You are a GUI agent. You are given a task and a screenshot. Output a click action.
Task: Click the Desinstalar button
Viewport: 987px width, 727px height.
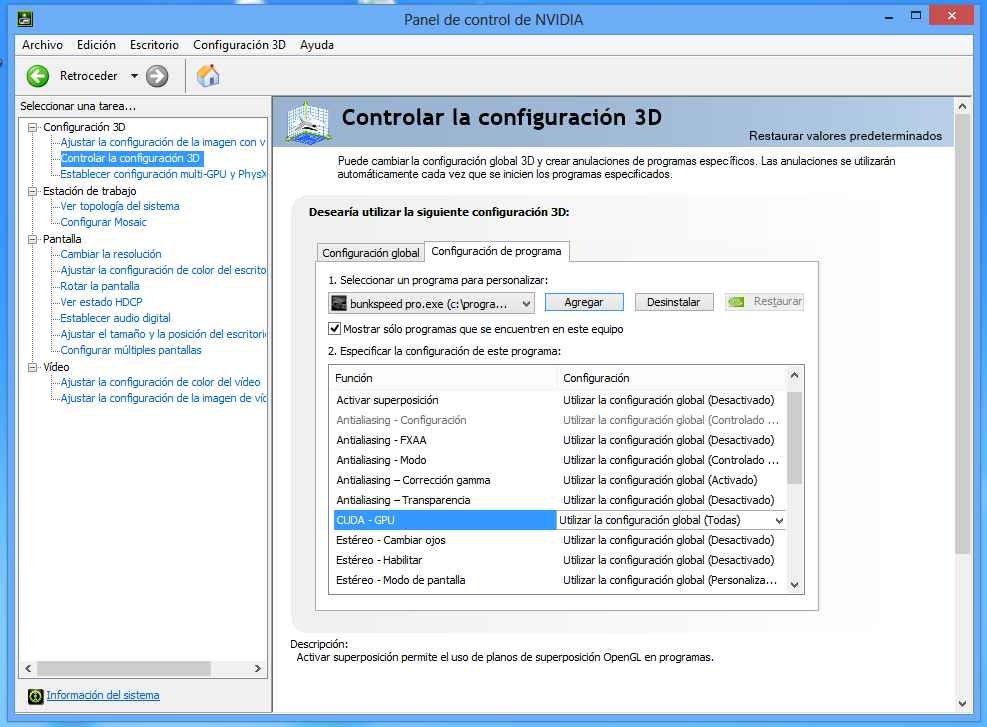[x=674, y=302]
